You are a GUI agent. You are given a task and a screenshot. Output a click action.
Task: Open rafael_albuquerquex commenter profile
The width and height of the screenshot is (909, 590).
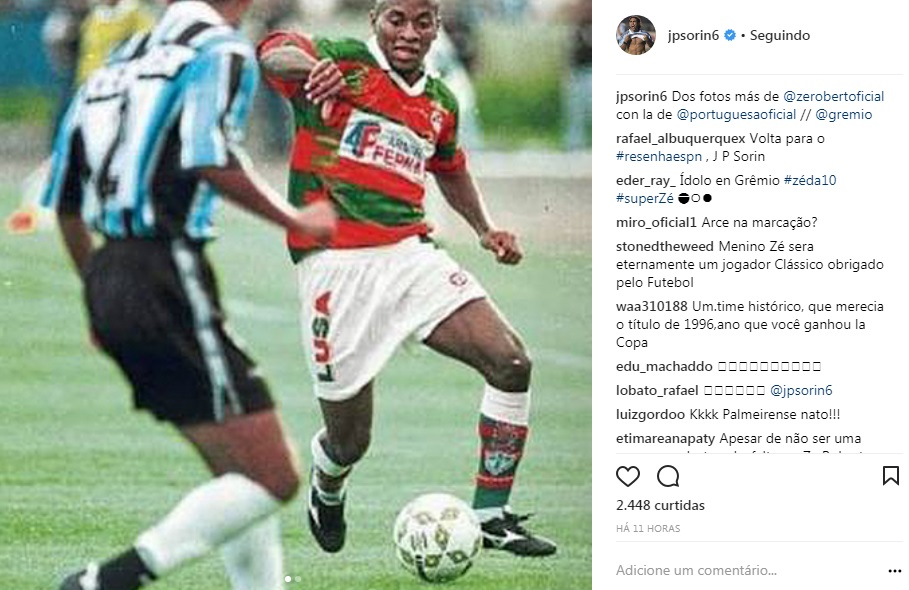coord(681,138)
